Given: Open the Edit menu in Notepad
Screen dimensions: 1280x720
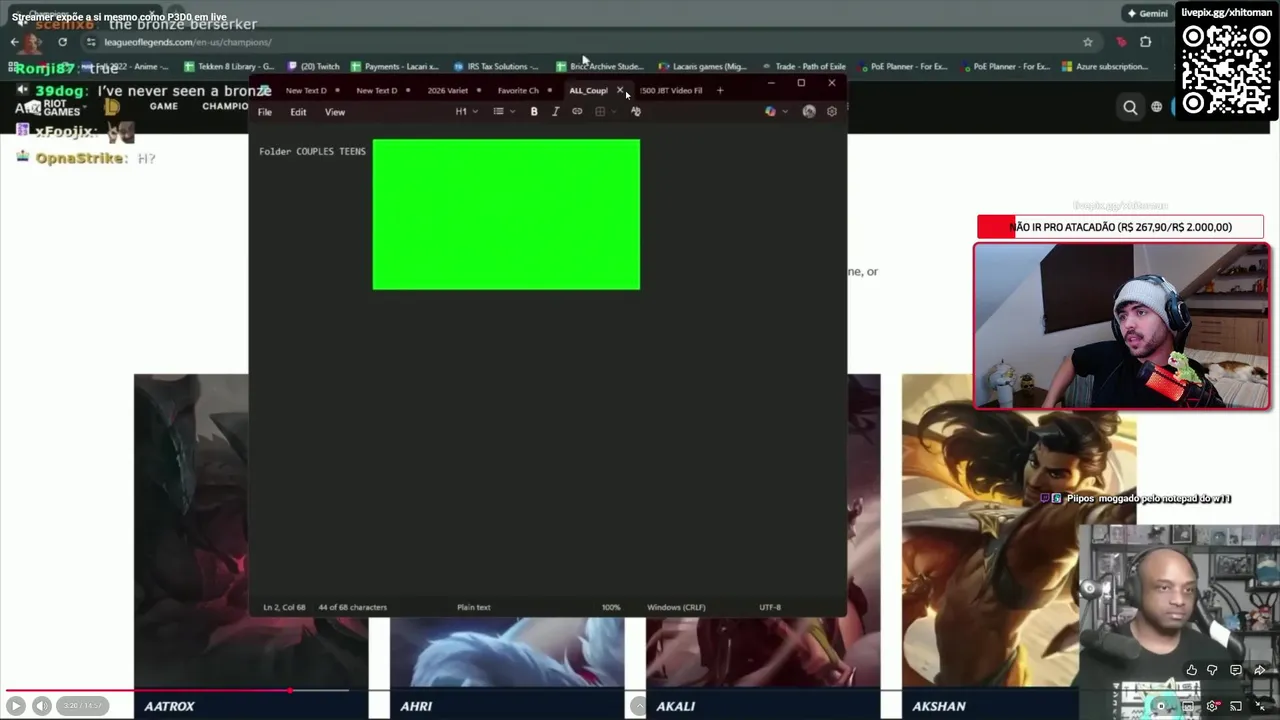Looking at the screenshot, I should (x=298, y=112).
